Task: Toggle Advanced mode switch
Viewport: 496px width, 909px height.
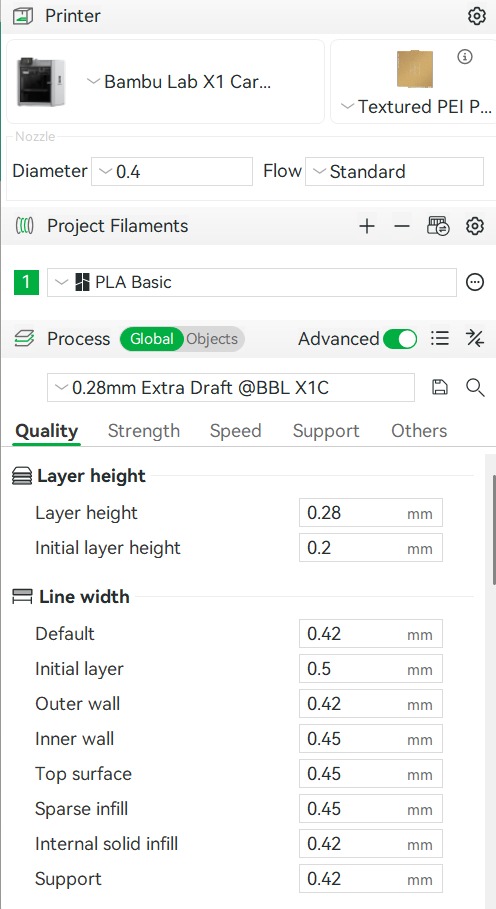Action: click(400, 339)
